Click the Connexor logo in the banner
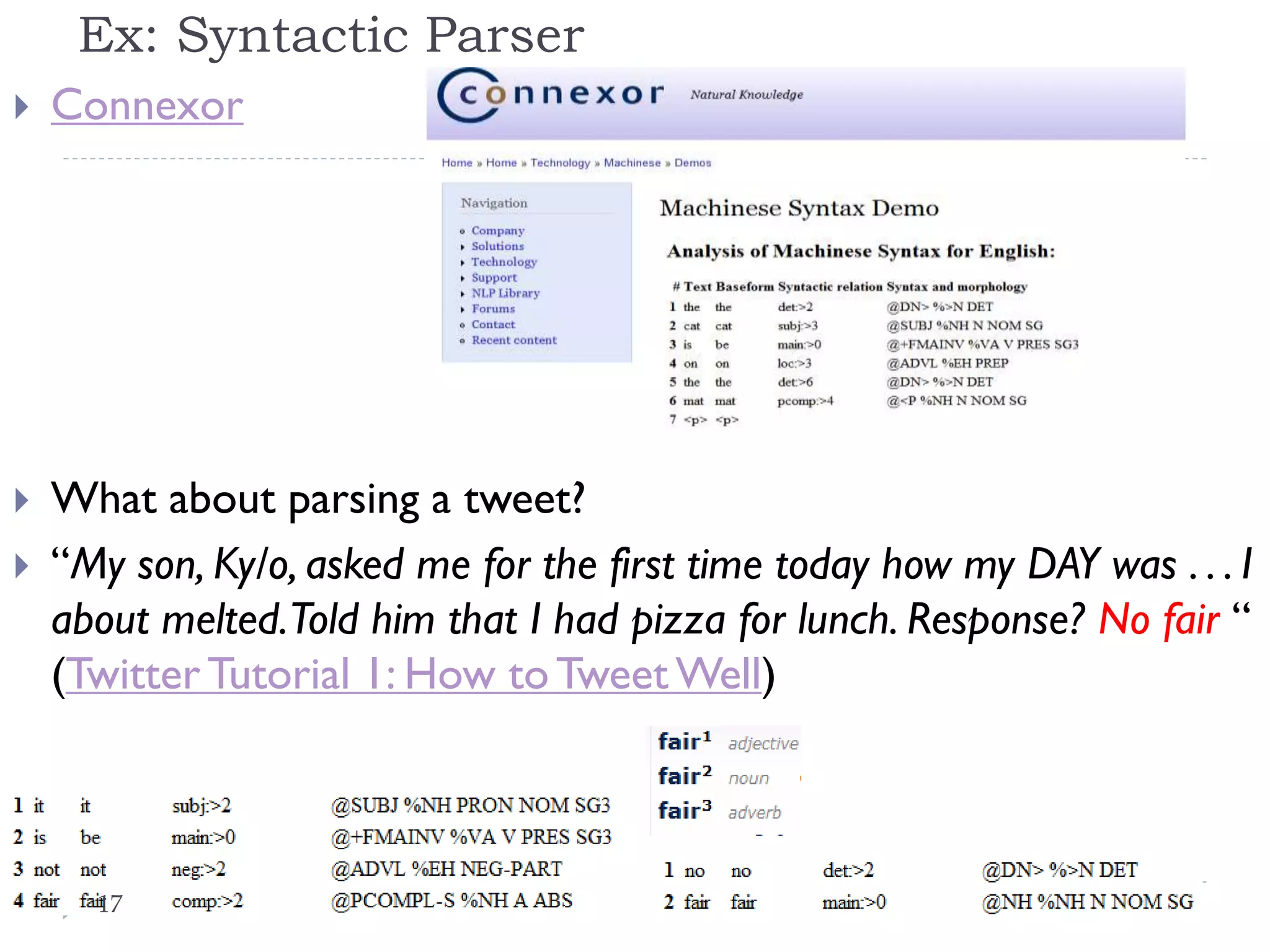The height and width of the screenshot is (952, 1270). [550, 95]
